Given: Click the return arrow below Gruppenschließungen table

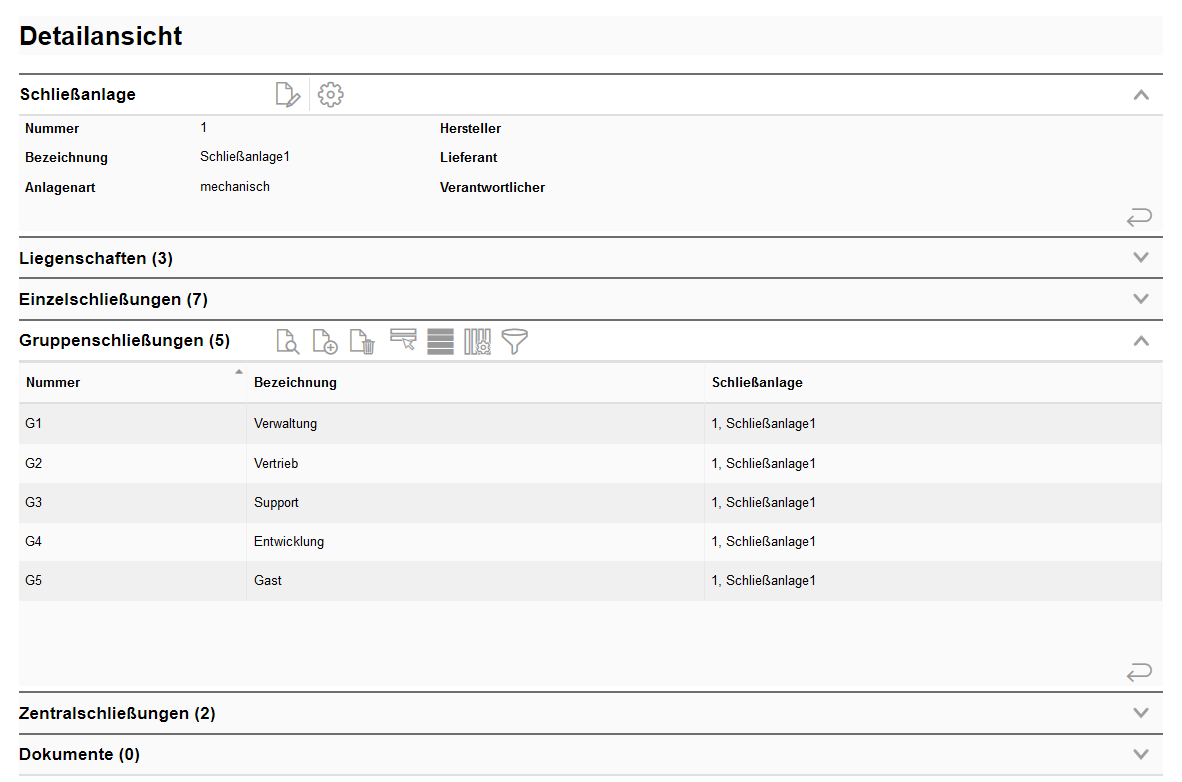Looking at the screenshot, I should 1139,672.
